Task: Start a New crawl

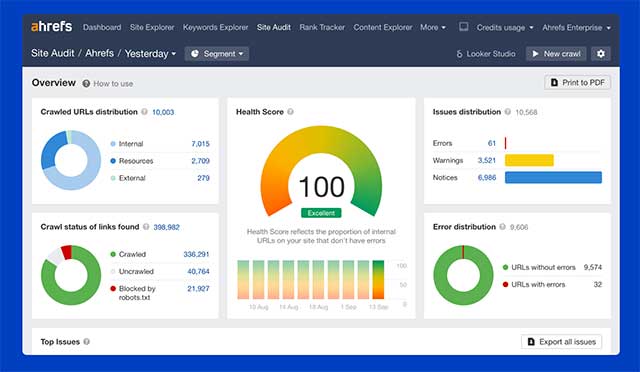Action: 556,54
